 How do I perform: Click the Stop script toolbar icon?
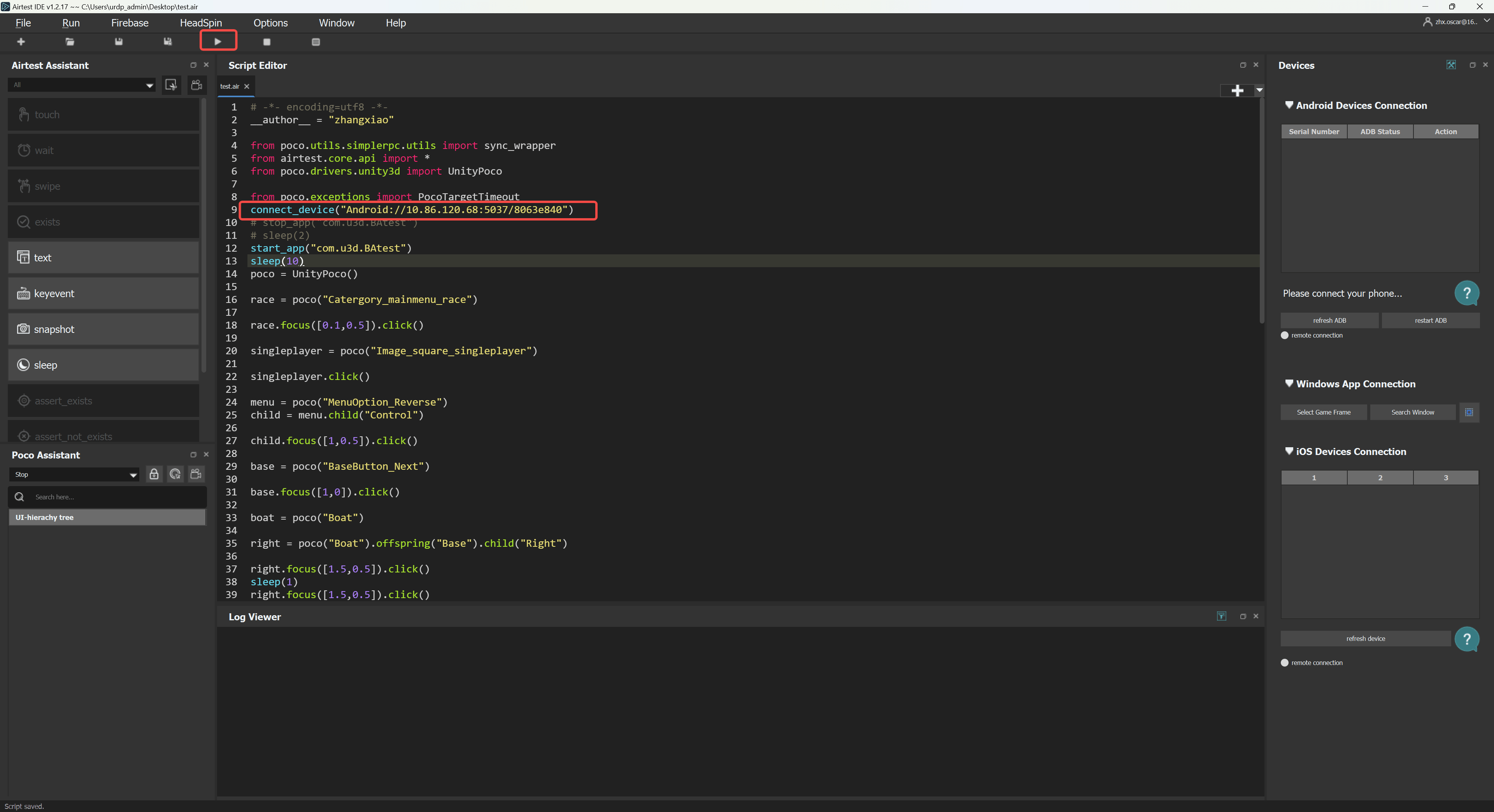coord(267,42)
